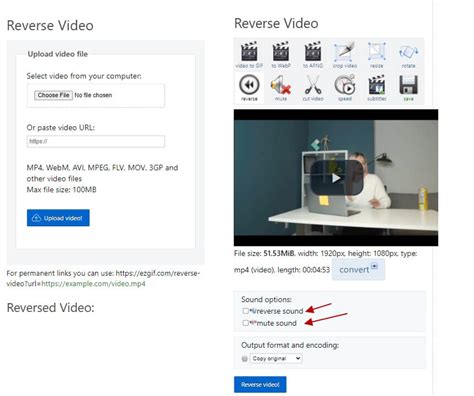This screenshot has width=474, height=396.
Task: Open the subtitles tool
Action: tap(376, 88)
